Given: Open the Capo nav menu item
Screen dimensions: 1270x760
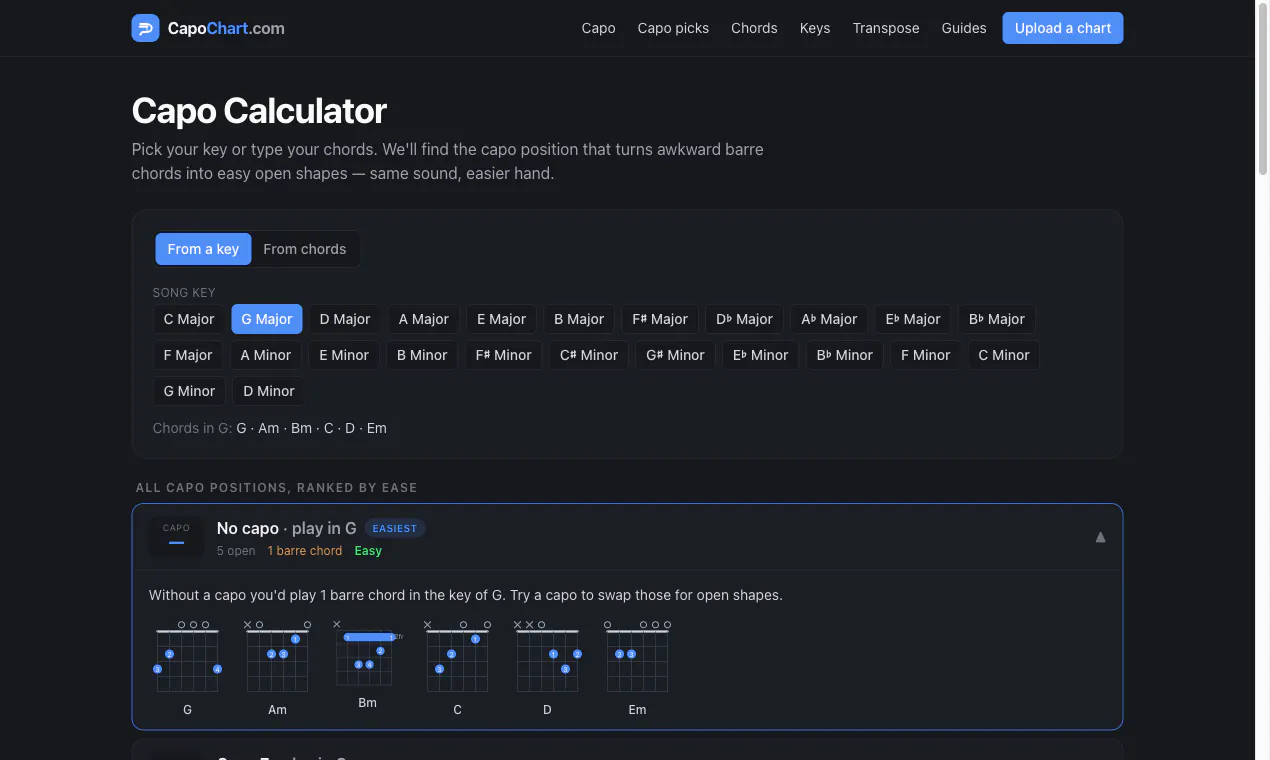Looking at the screenshot, I should (598, 28).
